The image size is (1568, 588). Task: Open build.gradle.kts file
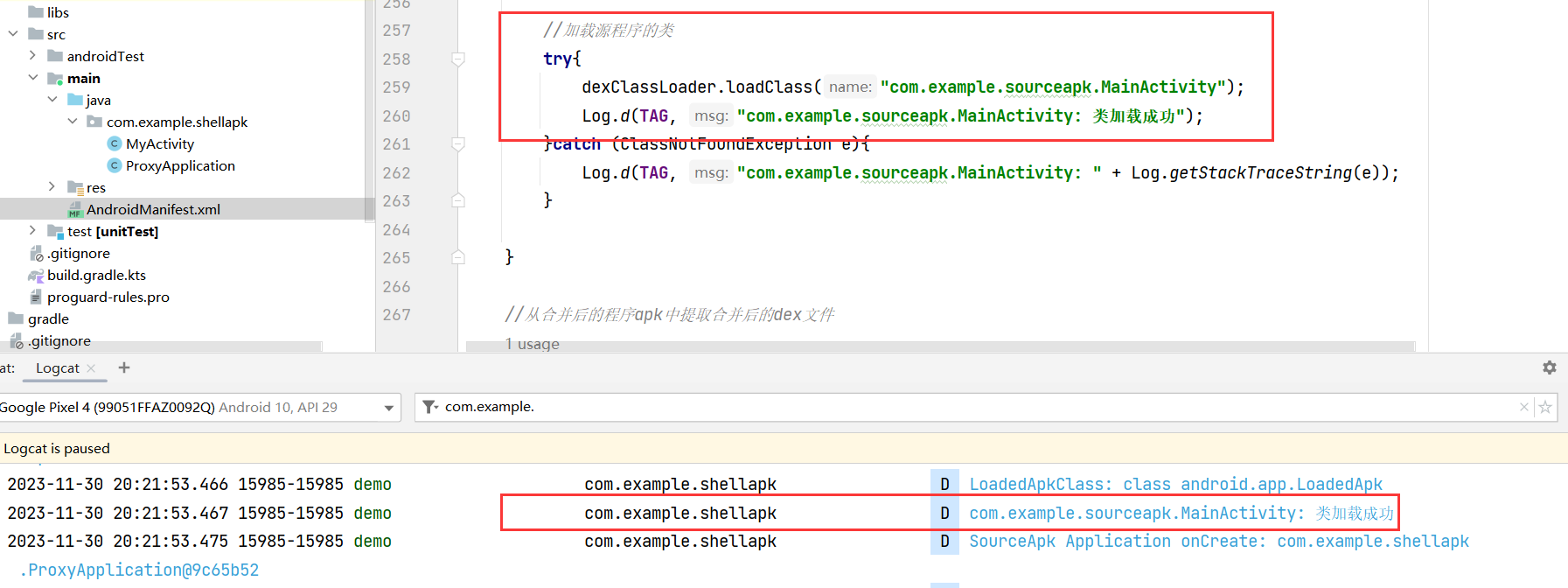tap(96, 275)
